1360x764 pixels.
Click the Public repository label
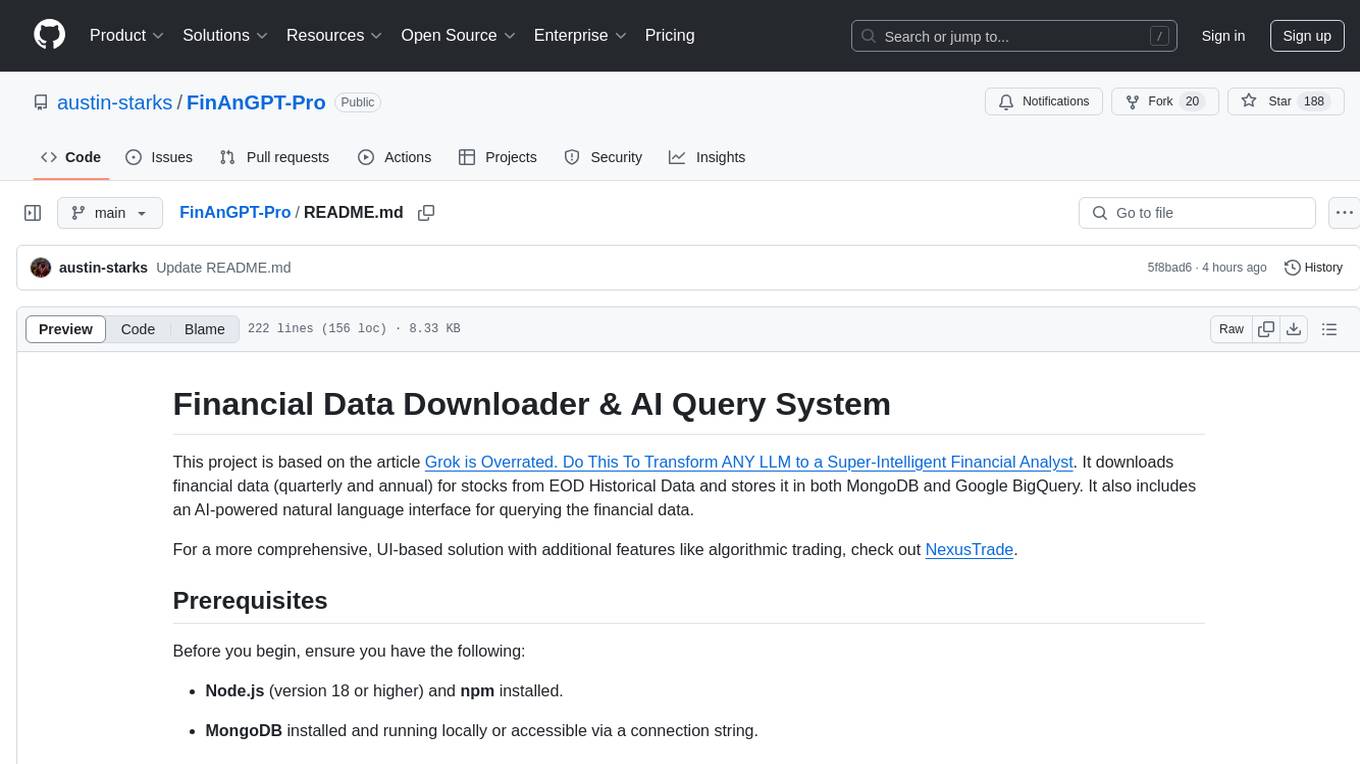pos(357,102)
